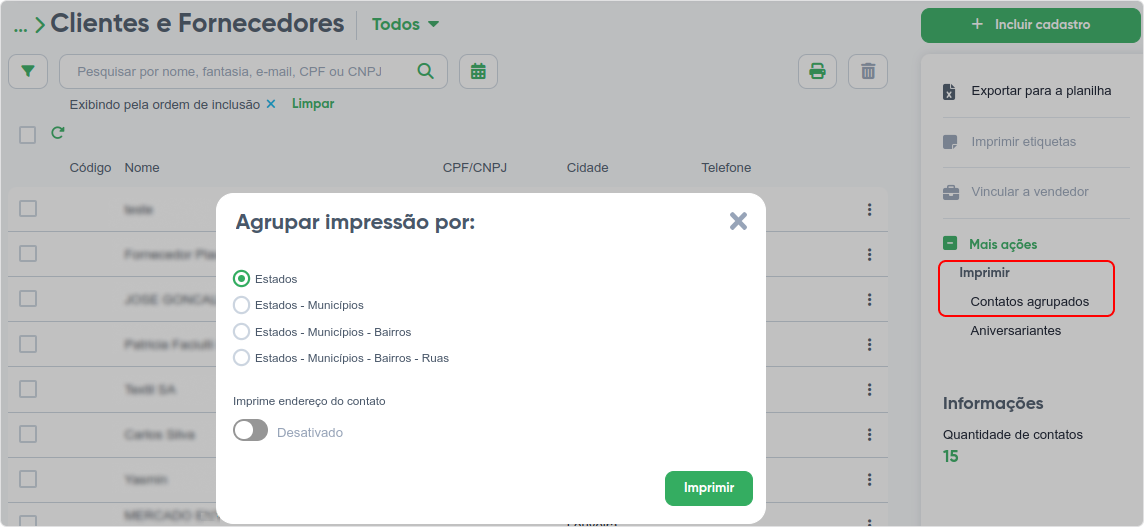Select Estados - Municípios radio option
The height and width of the screenshot is (527, 1144).
click(241, 305)
